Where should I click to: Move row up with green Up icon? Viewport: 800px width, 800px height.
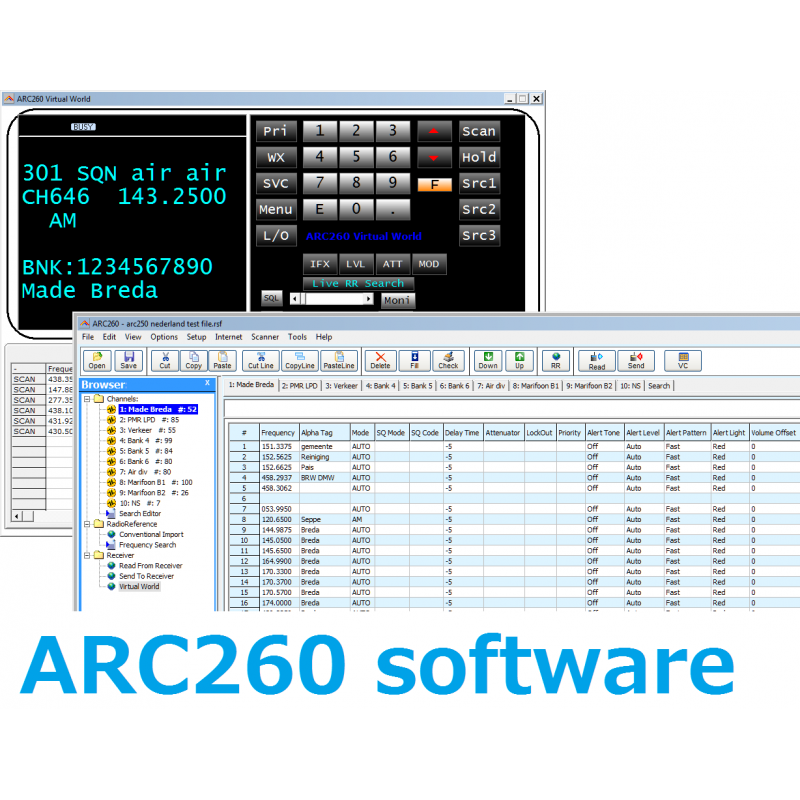click(519, 360)
